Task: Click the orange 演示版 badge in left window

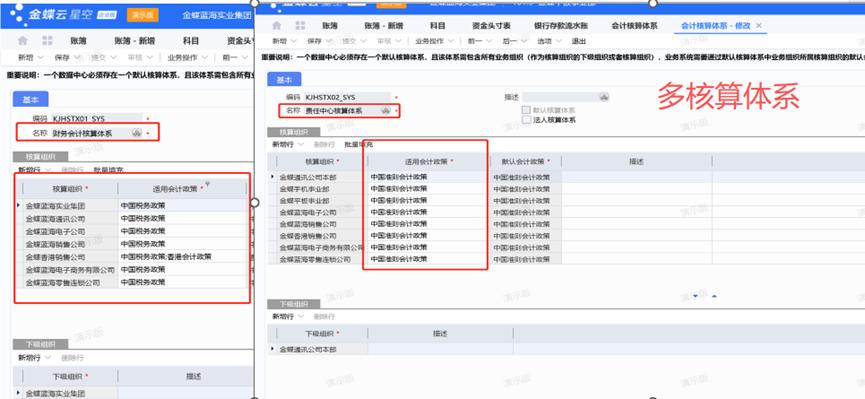Action: click(143, 15)
